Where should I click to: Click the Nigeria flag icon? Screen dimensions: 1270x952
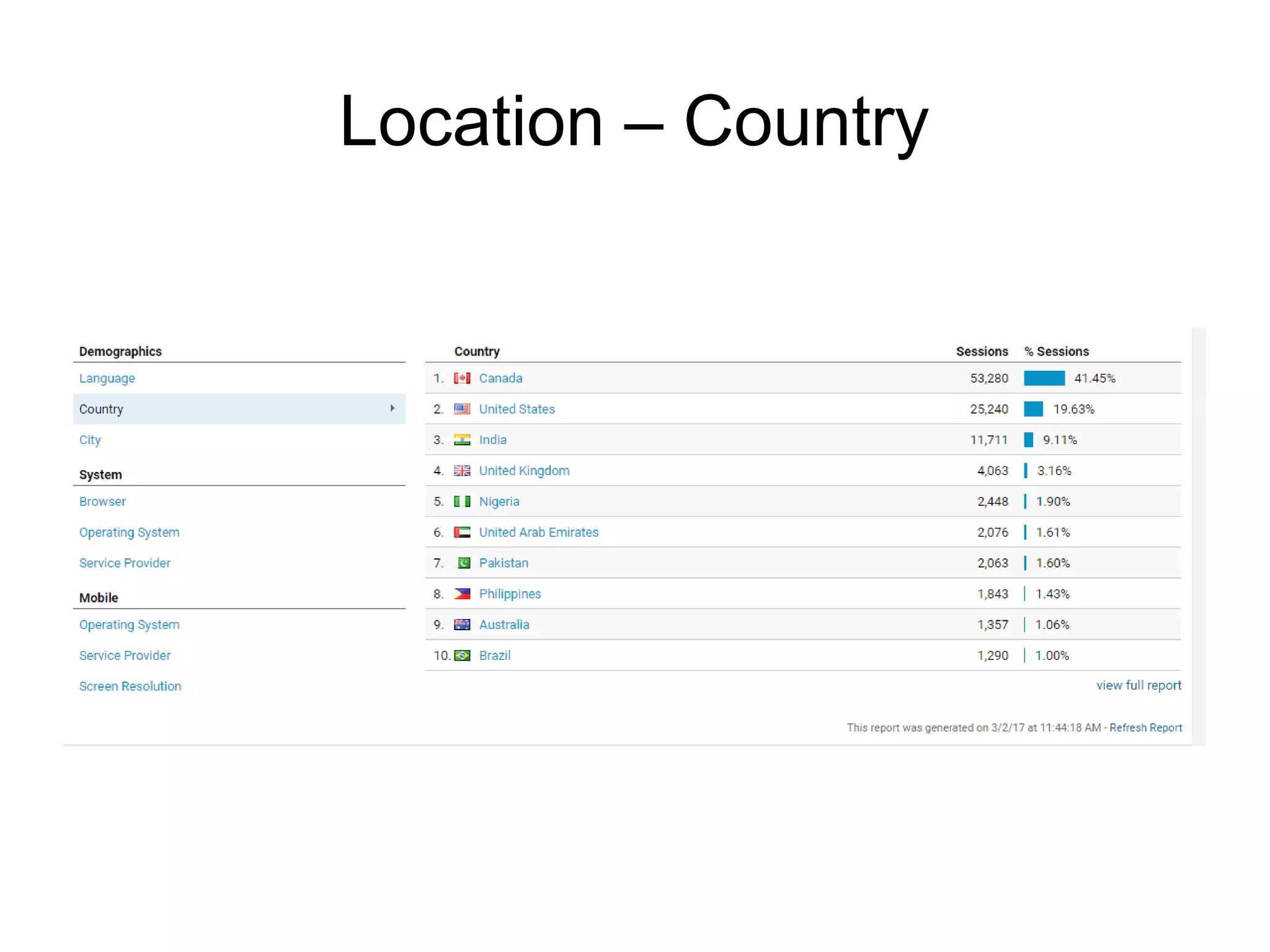pyautogui.click(x=462, y=501)
